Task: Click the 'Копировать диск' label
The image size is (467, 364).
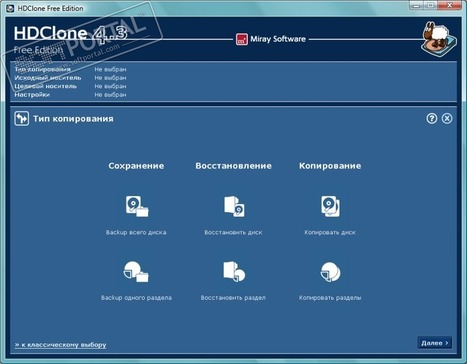Action: click(330, 232)
